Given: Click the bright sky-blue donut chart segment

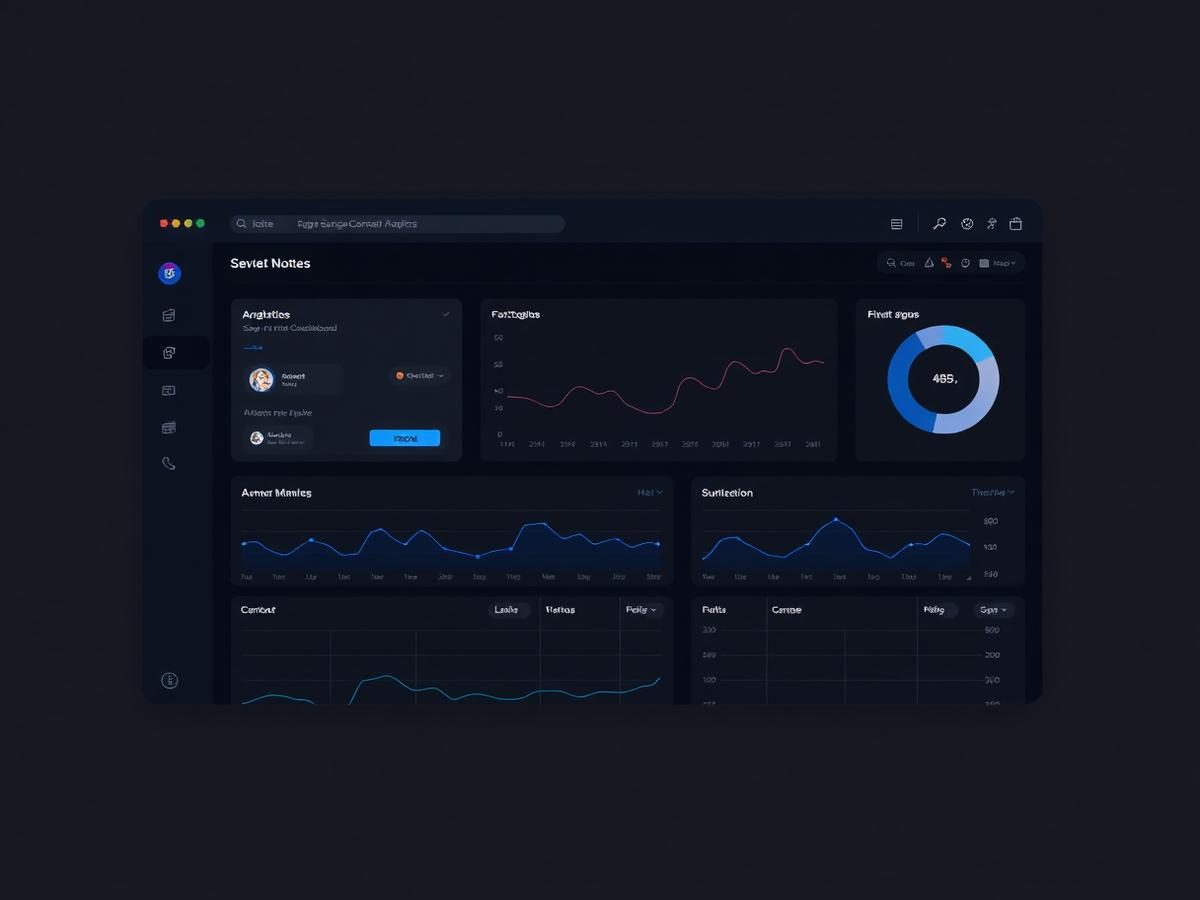Looking at the screenshot, I should (966, 343).
